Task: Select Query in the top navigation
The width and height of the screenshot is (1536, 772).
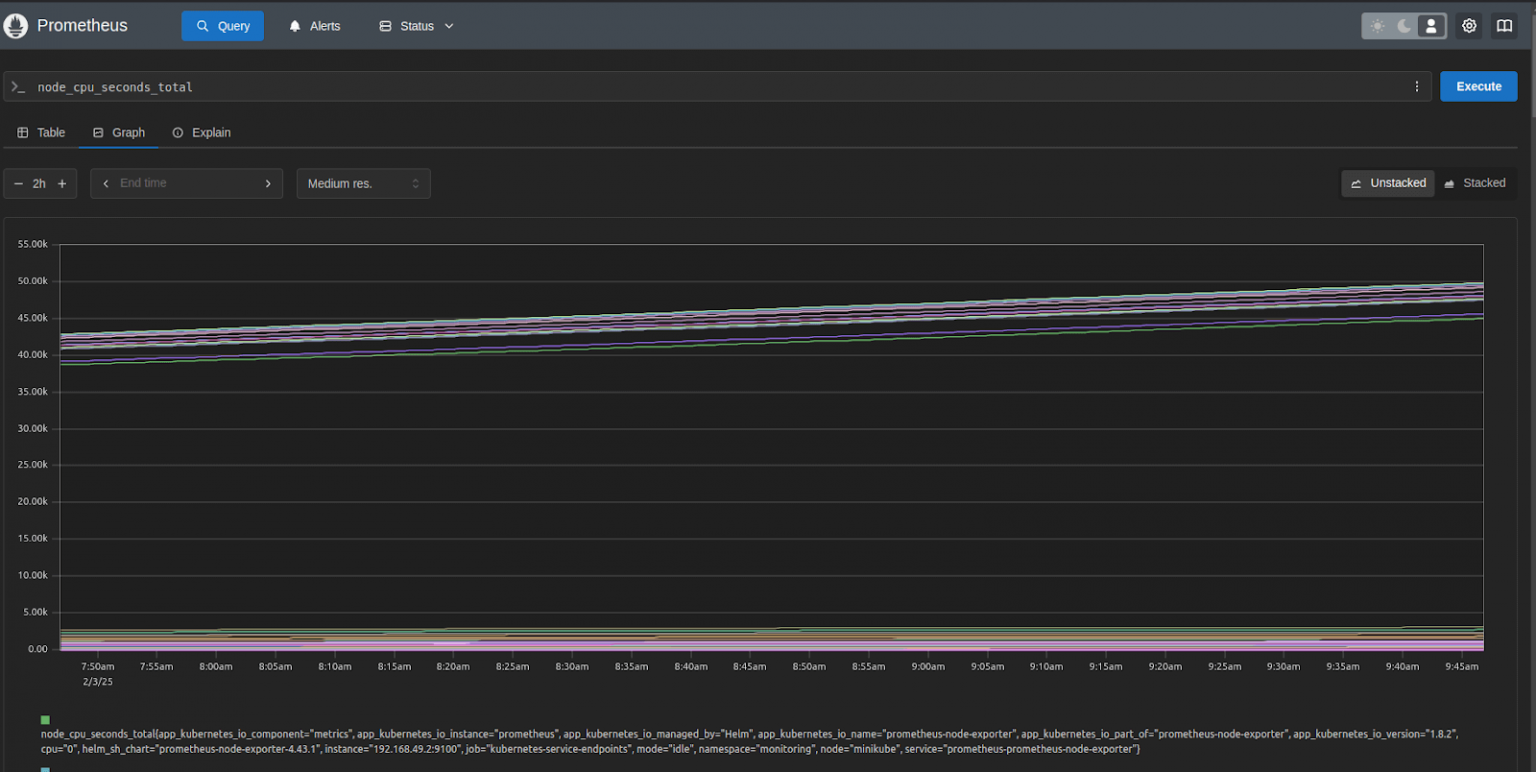Action: 222,25
